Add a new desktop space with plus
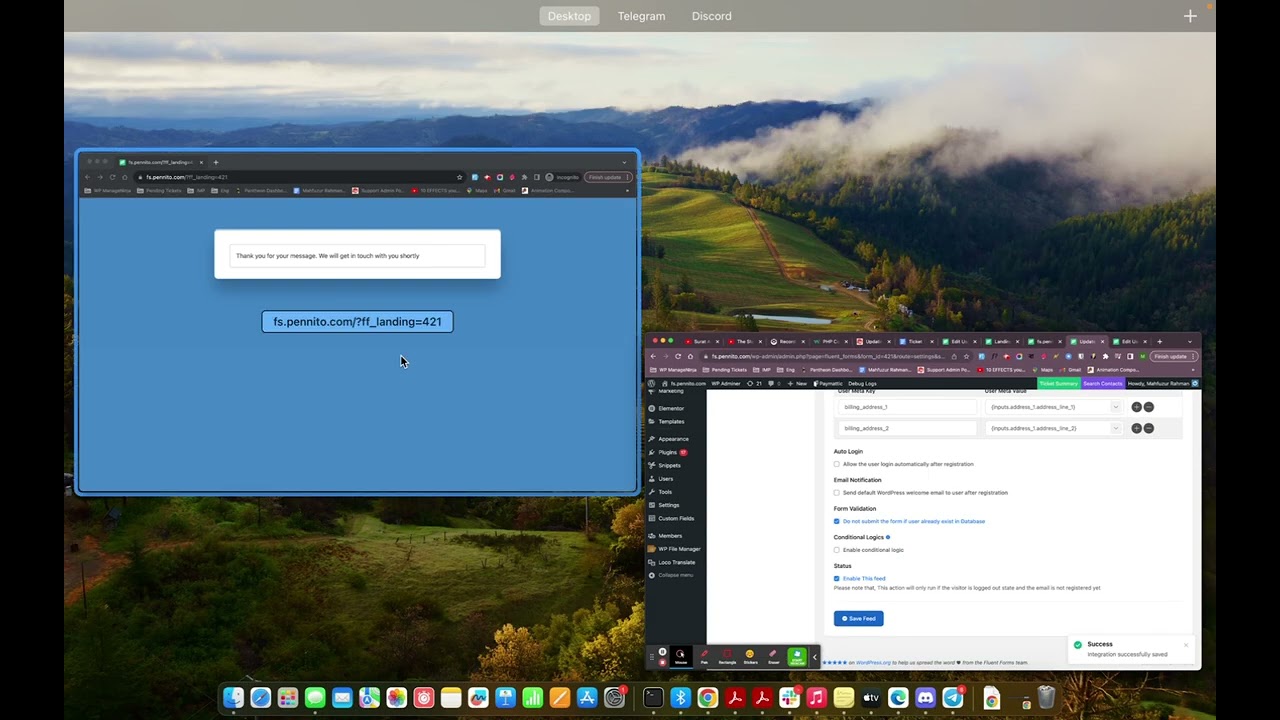The image size is (1280, 720). (1190, 16)
